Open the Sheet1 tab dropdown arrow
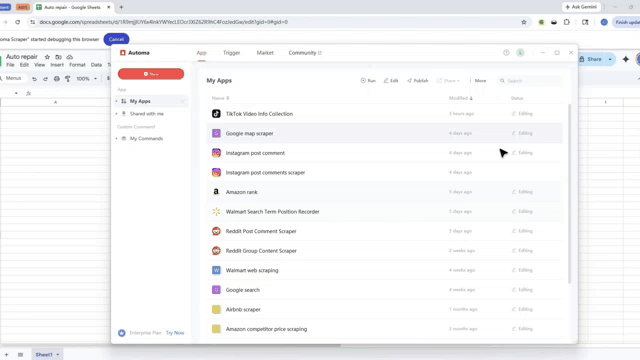Screen dimensions: 640x360 pos(58,355)
